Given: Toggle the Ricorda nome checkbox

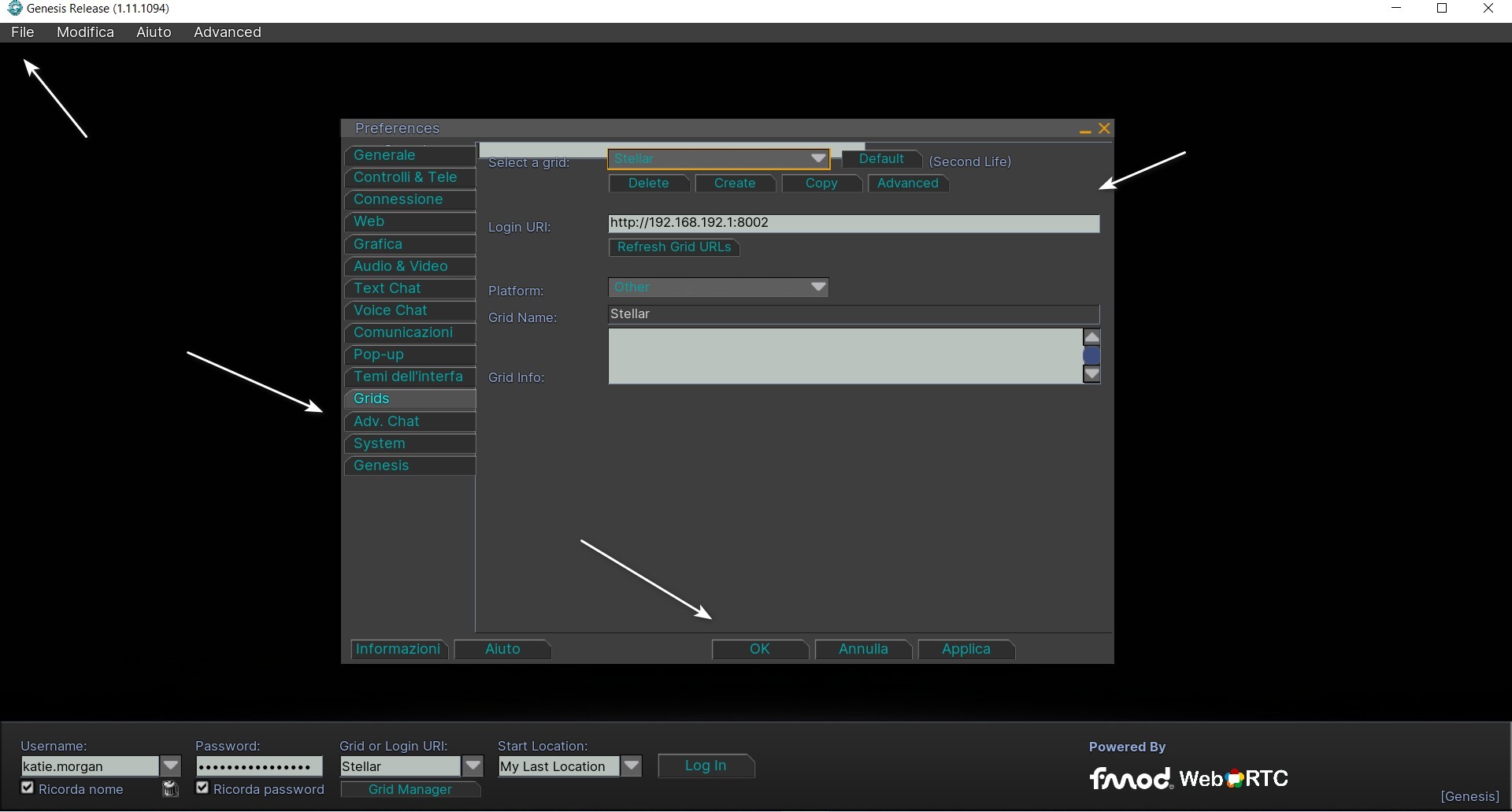Looking at the screenshot, I should coord(28,788).
